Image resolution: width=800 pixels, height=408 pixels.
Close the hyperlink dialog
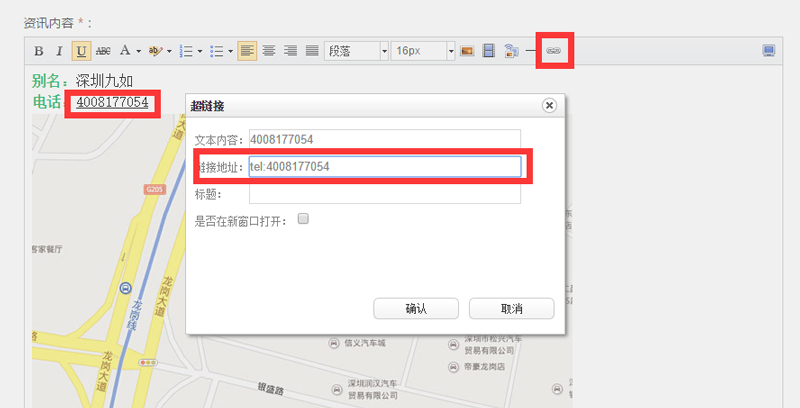549,105
